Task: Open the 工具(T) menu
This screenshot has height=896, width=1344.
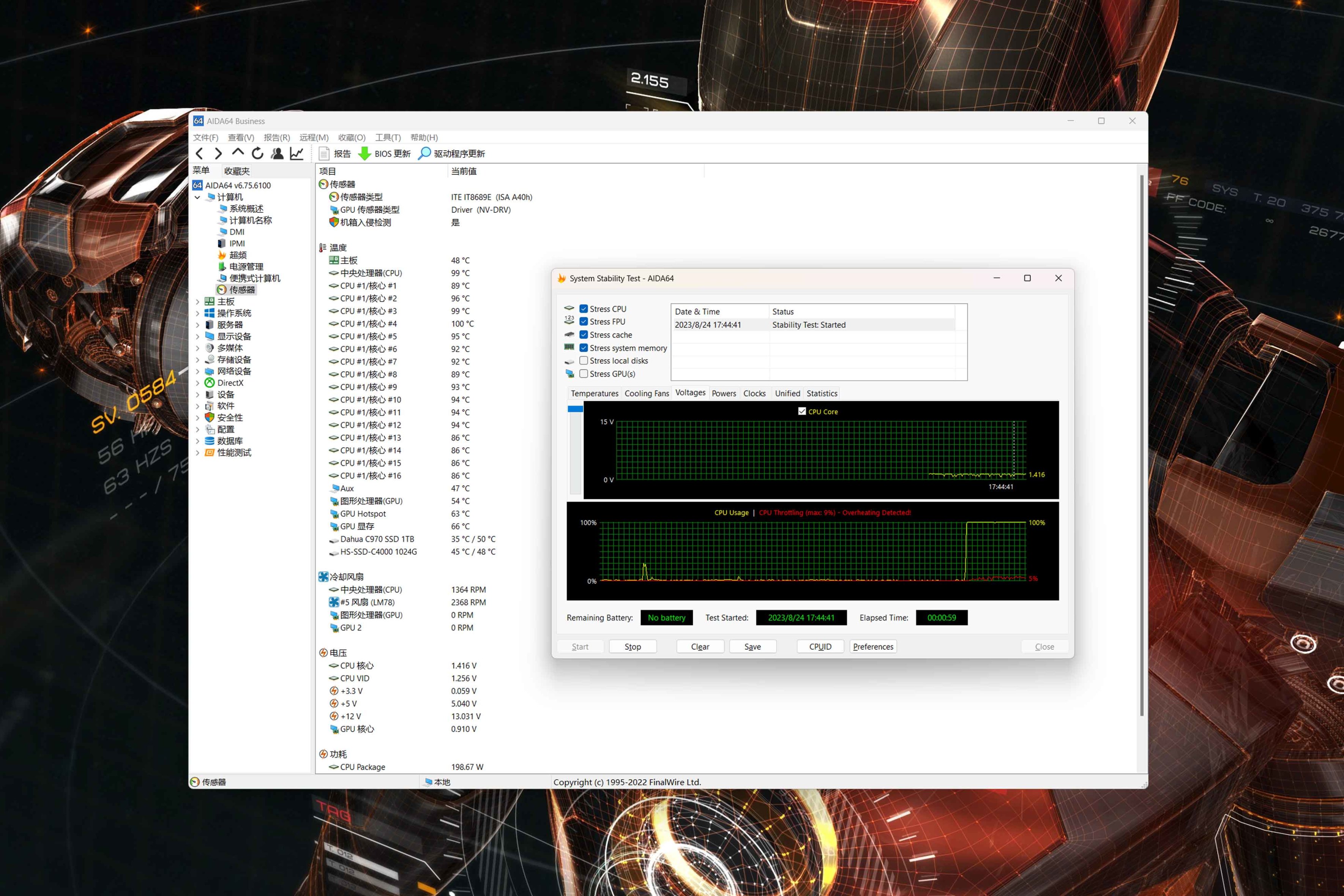Action: click(x=387, y=137)
